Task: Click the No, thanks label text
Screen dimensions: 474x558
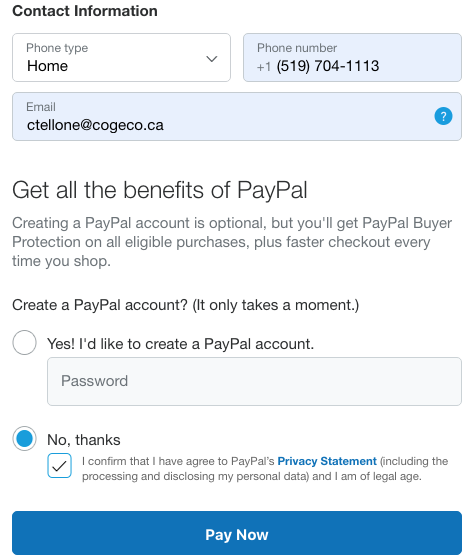Action: [84, 440]
